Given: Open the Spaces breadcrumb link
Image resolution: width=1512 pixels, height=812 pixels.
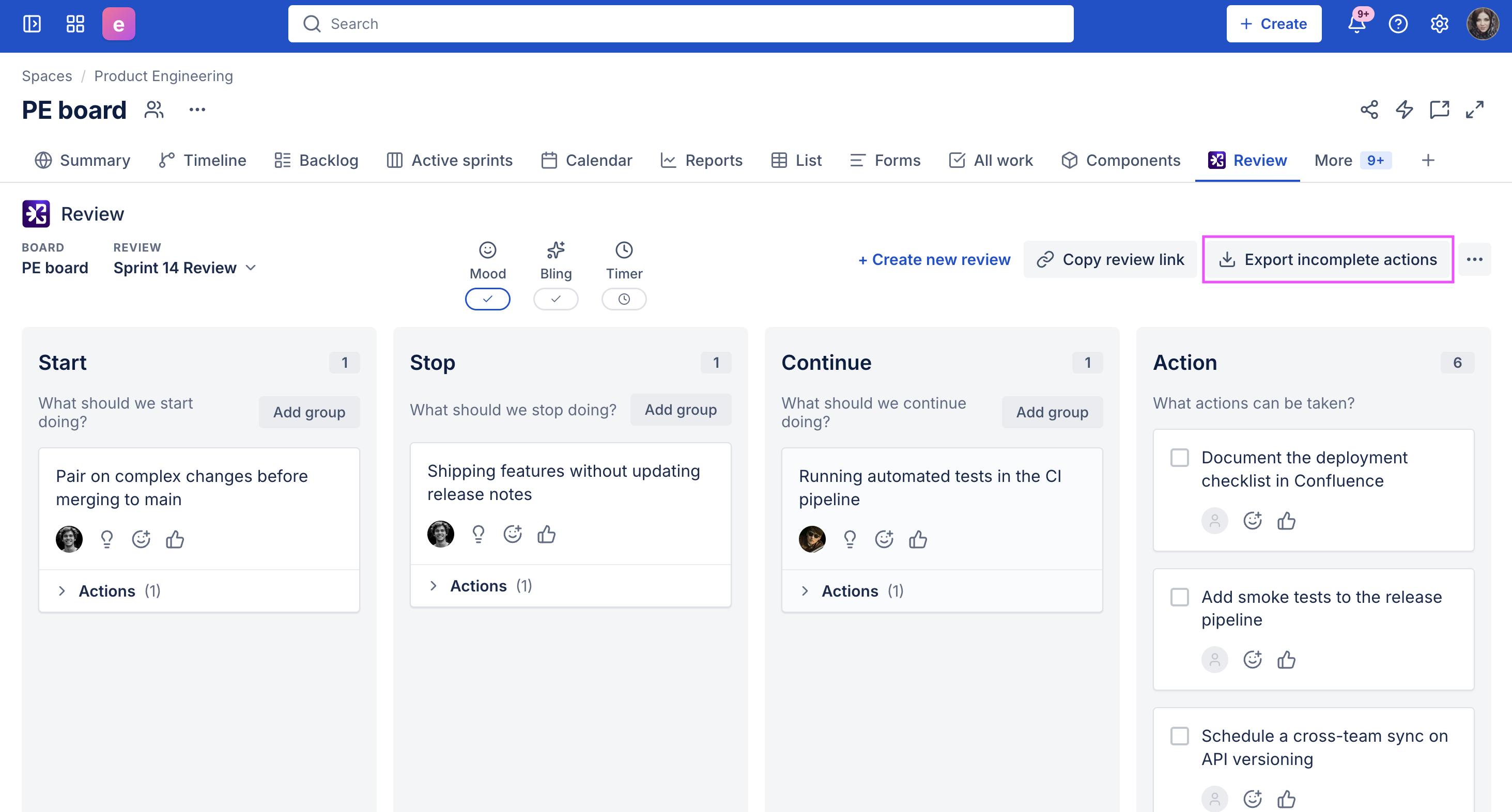Looking at the screenshot, I should click(x=47, y=76).
